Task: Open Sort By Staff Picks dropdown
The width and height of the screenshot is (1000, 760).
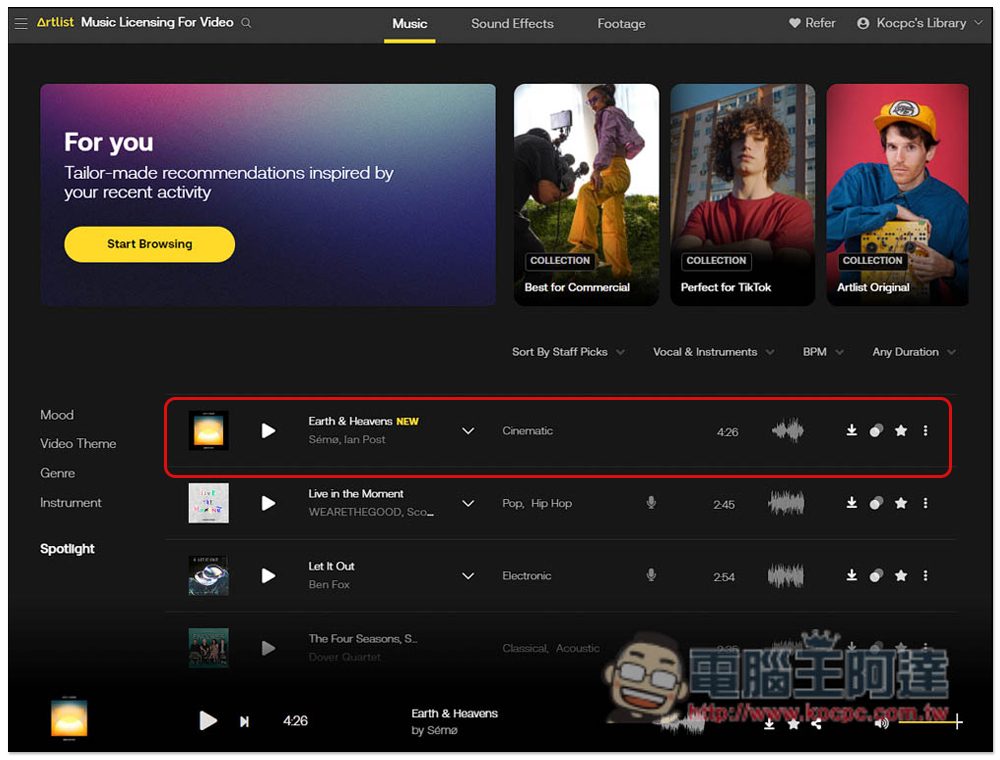Action: point(568,352)
